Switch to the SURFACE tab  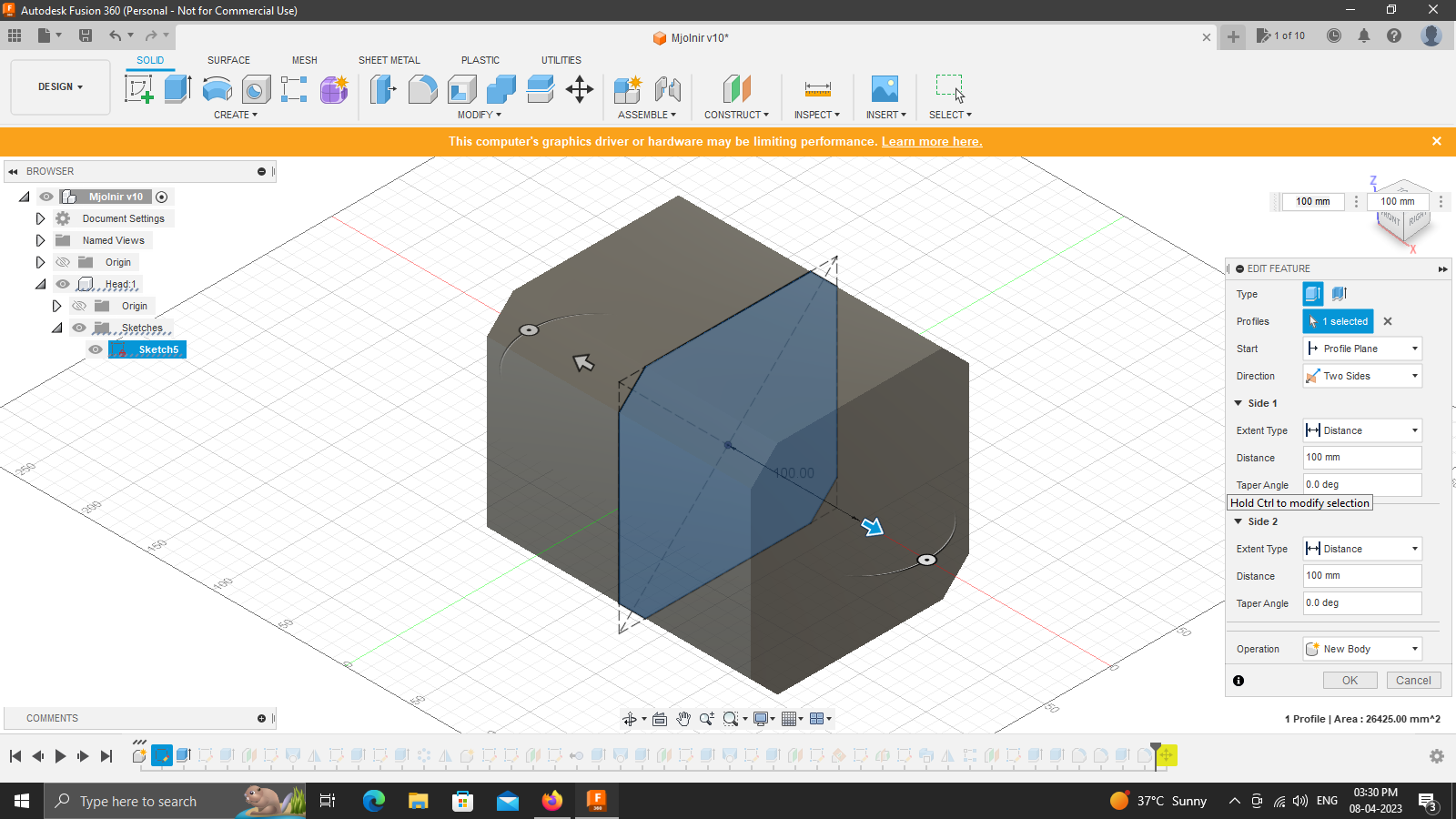[227, 60]
